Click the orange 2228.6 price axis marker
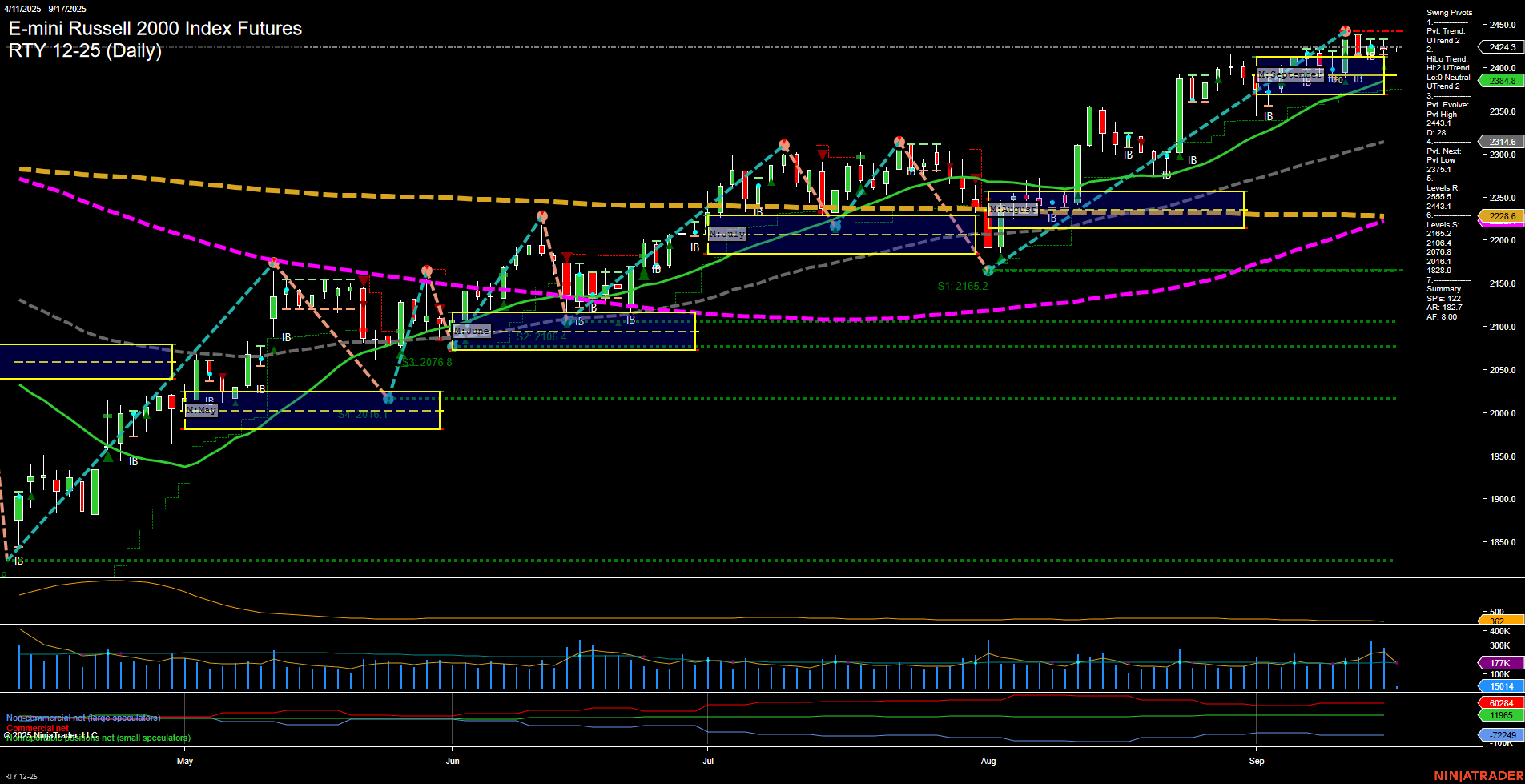Viewport: 1525px width, 784px height. pos(1502,216)
